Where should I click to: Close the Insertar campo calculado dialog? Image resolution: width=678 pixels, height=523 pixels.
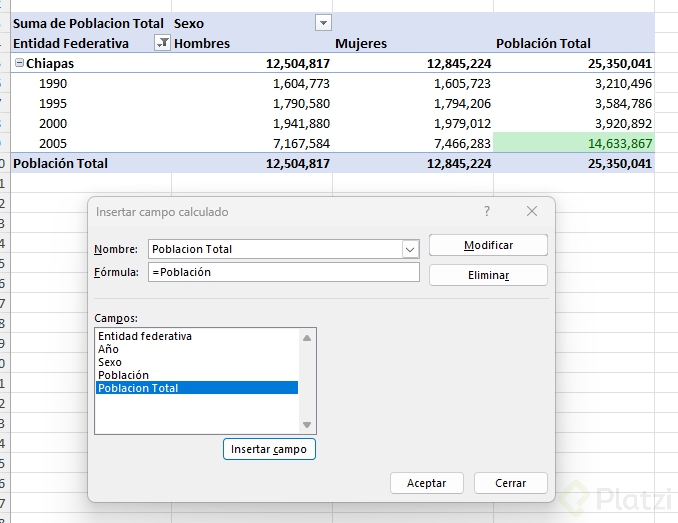(532, 211)
